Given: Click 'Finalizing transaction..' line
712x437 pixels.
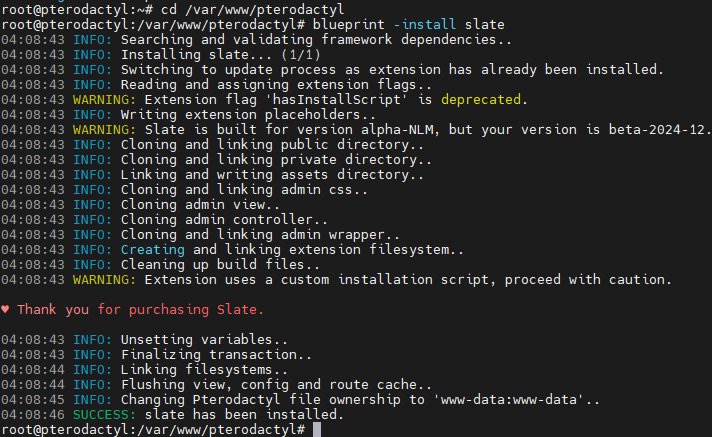Looking at the screenshot, I should (x=216, y=354).
